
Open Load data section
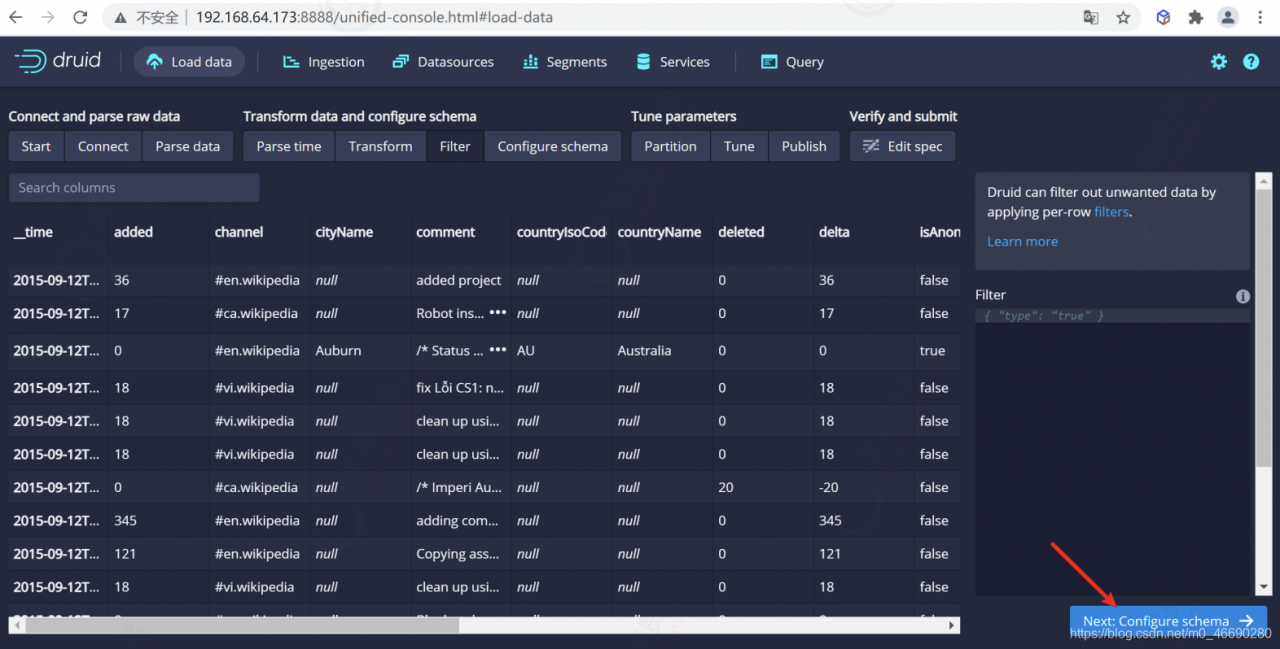pyautogui.click(x=189, y=62)
